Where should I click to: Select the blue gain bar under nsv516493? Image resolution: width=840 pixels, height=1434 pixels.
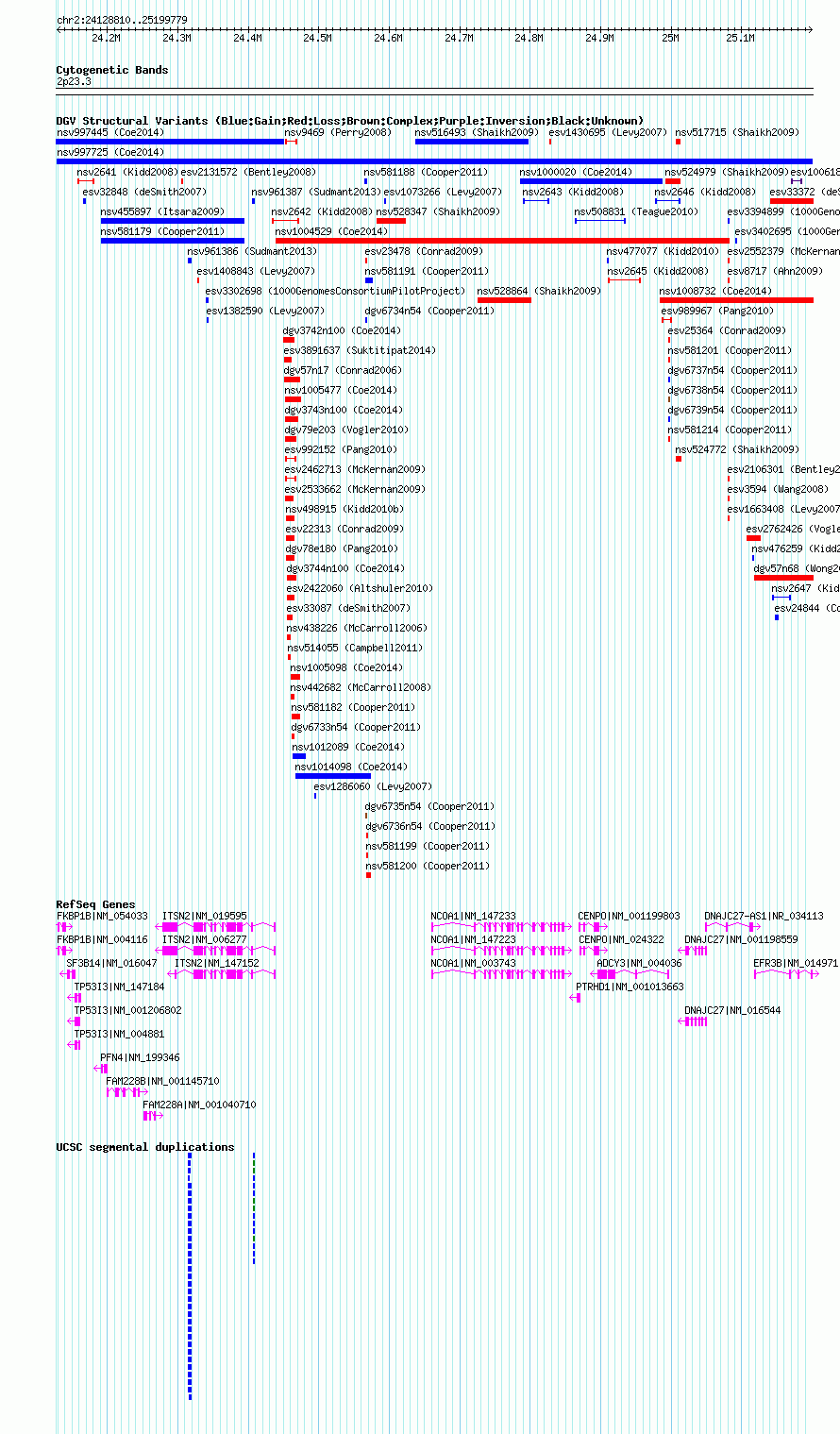pos(472,142)
